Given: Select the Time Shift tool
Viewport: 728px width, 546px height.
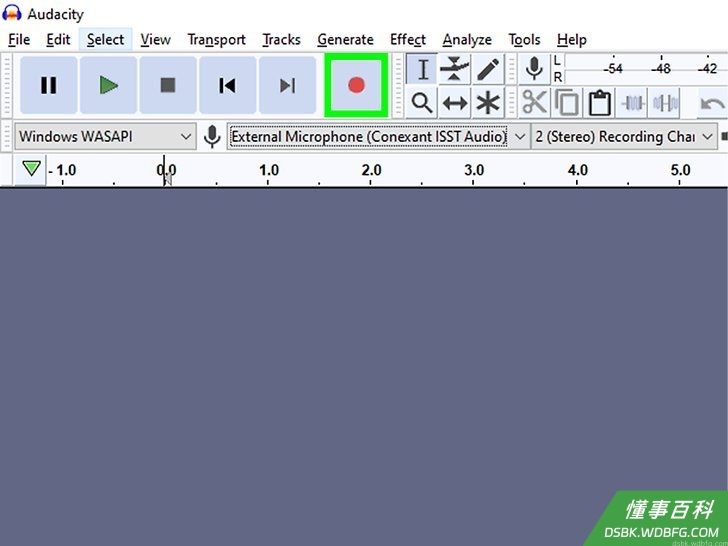Looking at the screenshot, I should (x=455, y=103).
